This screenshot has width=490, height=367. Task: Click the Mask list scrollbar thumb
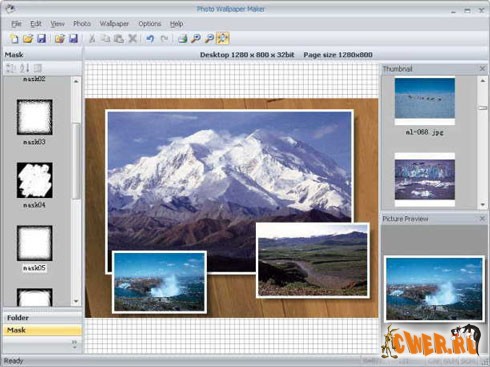[76, 161]
